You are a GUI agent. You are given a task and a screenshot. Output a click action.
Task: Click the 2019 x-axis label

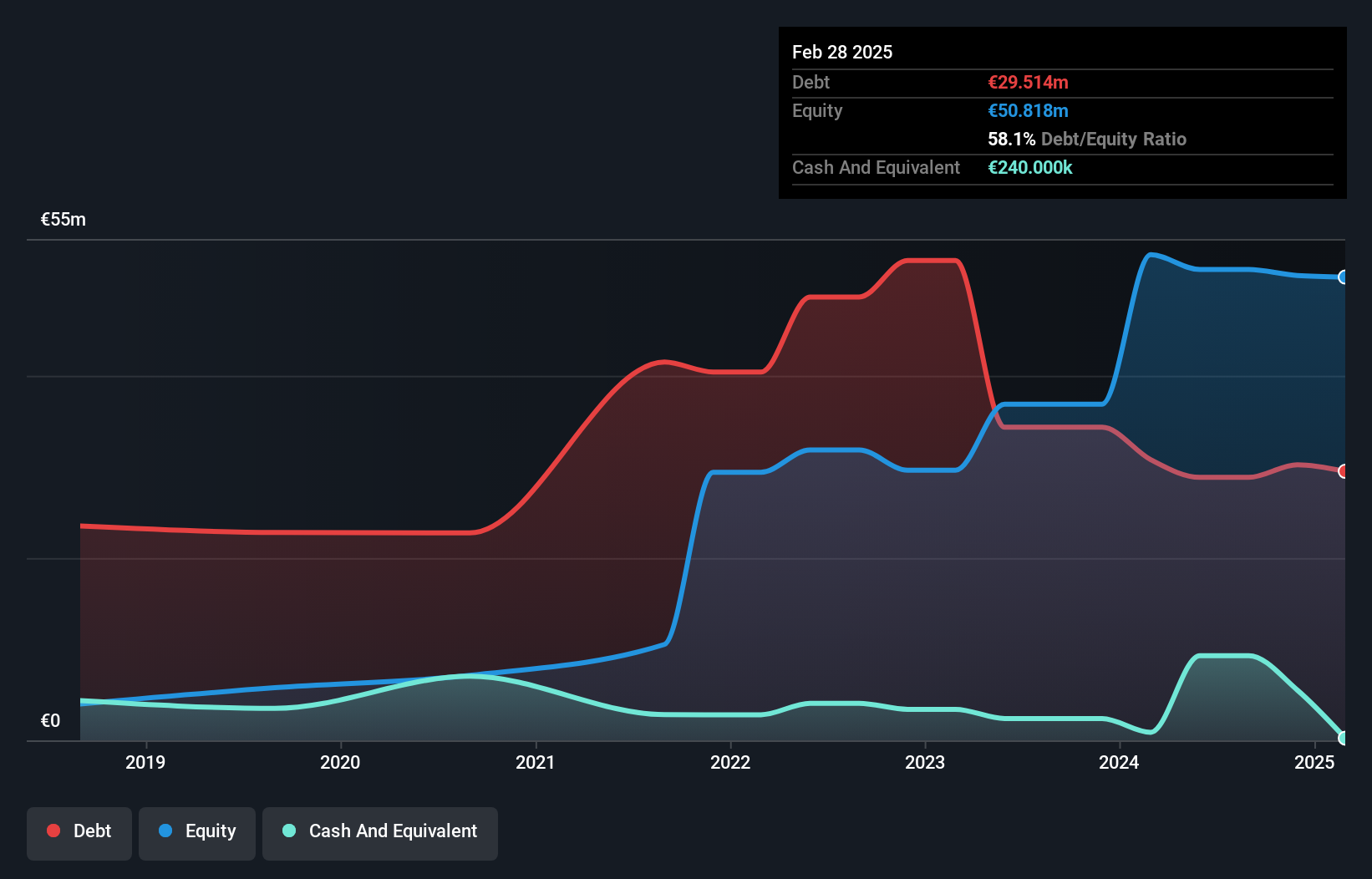pyautogui.click(x=145, y=762)
